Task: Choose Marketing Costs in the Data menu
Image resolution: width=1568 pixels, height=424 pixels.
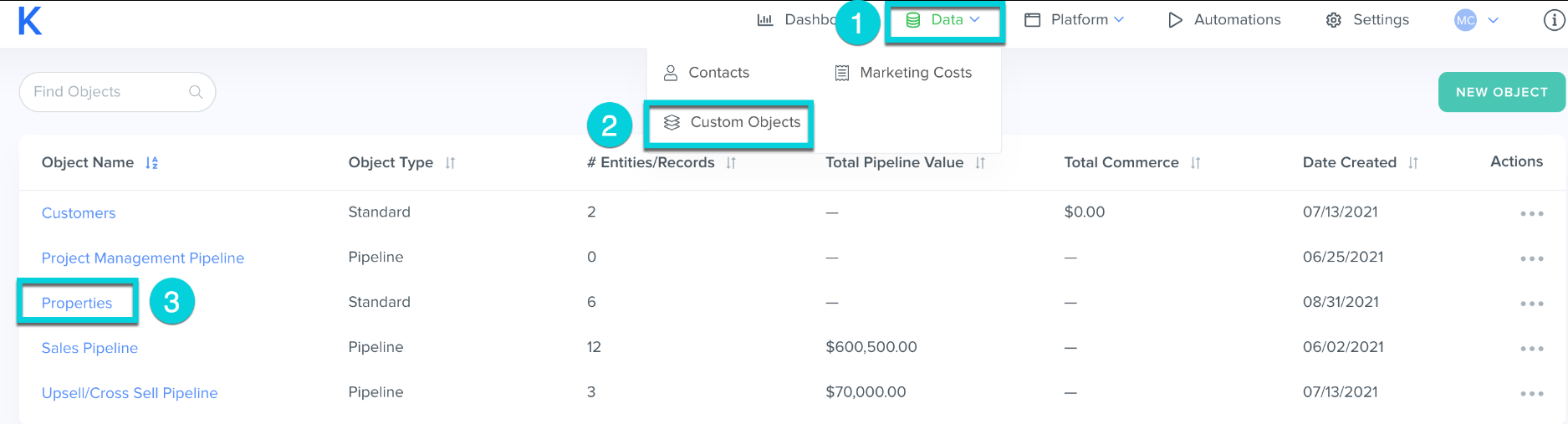Action: 903,73
